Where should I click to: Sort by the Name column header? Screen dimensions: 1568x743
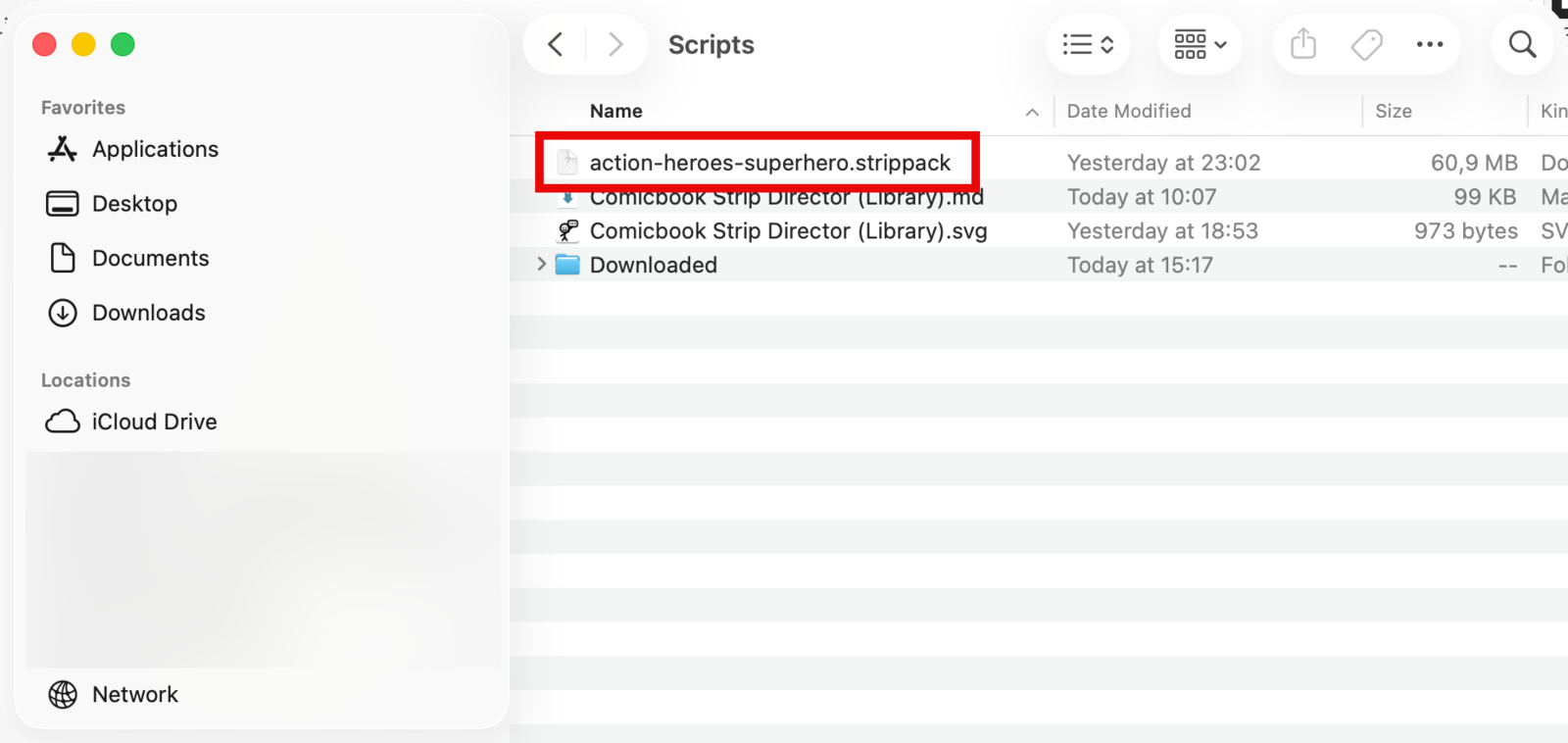(615, 111)
